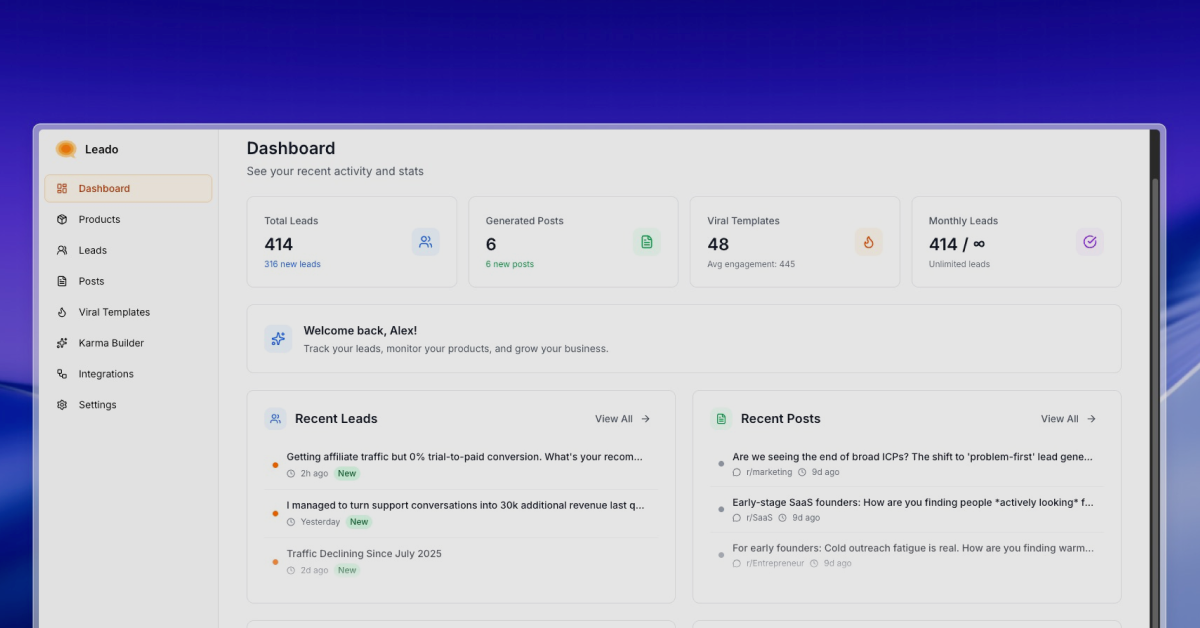This screenshot has height=628, width=1200.
Task: Select Viral Templates in the sidebar
Action: (x=114, y=312)
